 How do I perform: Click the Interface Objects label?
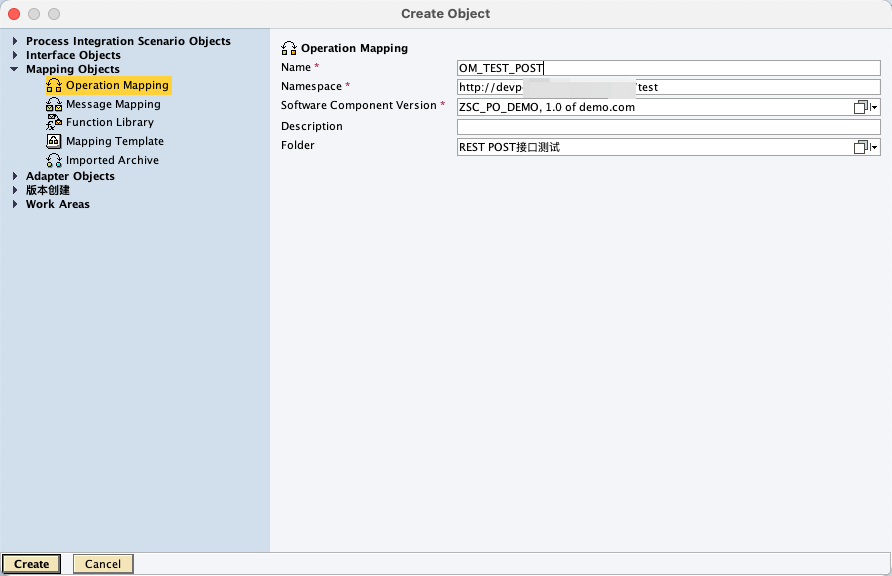pyautogui.click(x=73, y=55)
